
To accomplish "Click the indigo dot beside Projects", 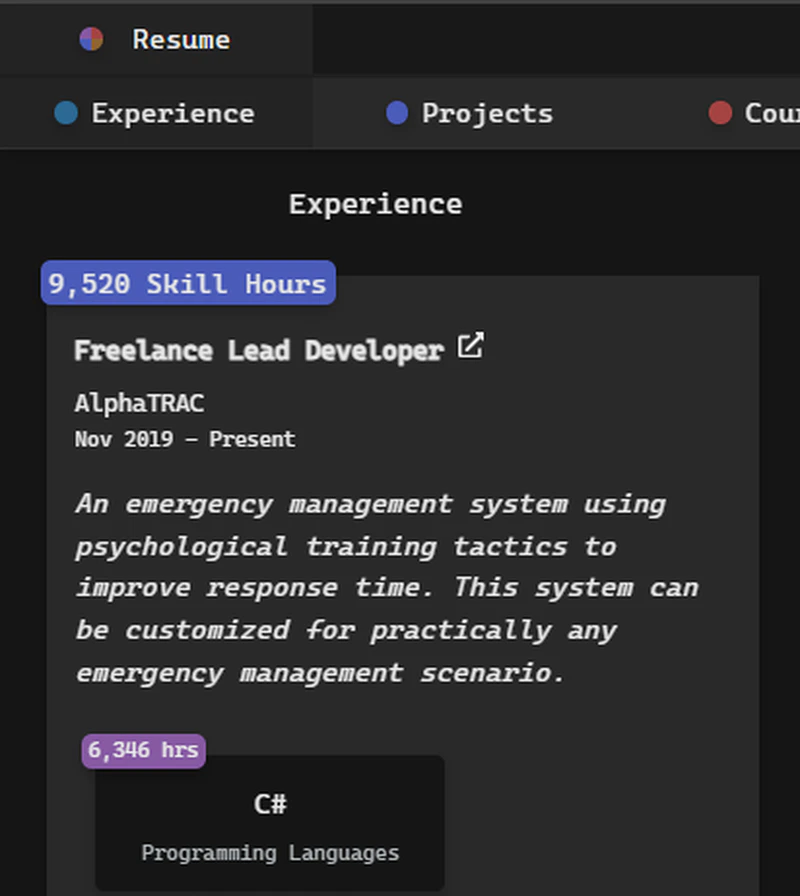I will (x=397, y=113).
